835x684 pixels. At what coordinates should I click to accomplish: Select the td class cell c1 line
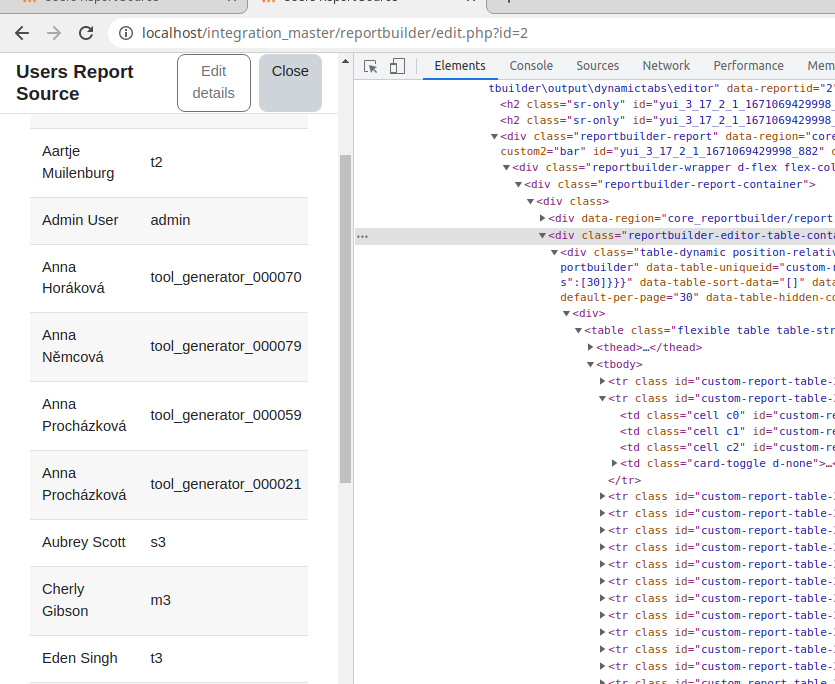click(727, 431)
